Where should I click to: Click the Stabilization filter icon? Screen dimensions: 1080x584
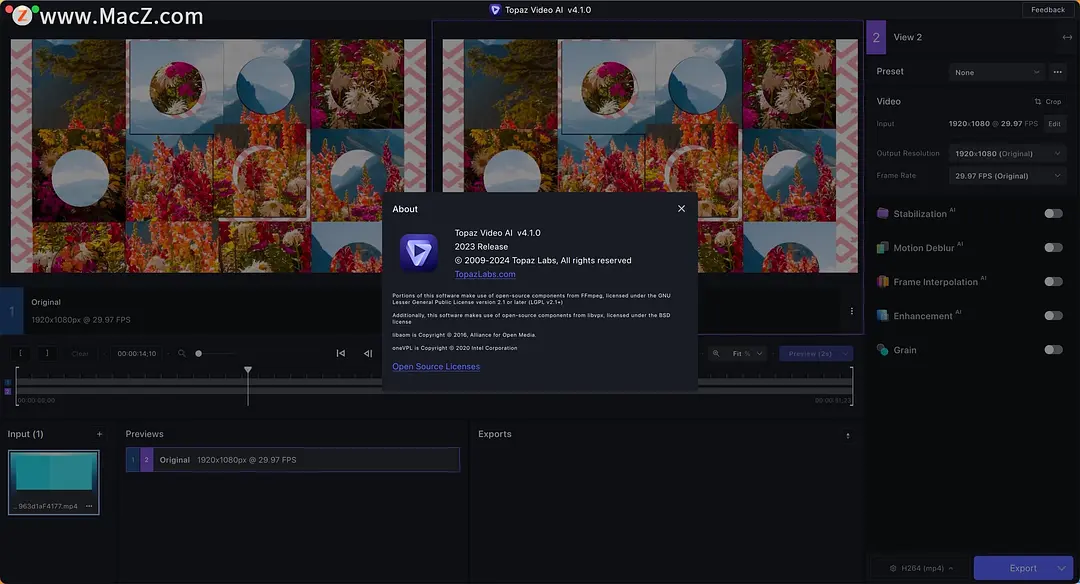[882, 213]
